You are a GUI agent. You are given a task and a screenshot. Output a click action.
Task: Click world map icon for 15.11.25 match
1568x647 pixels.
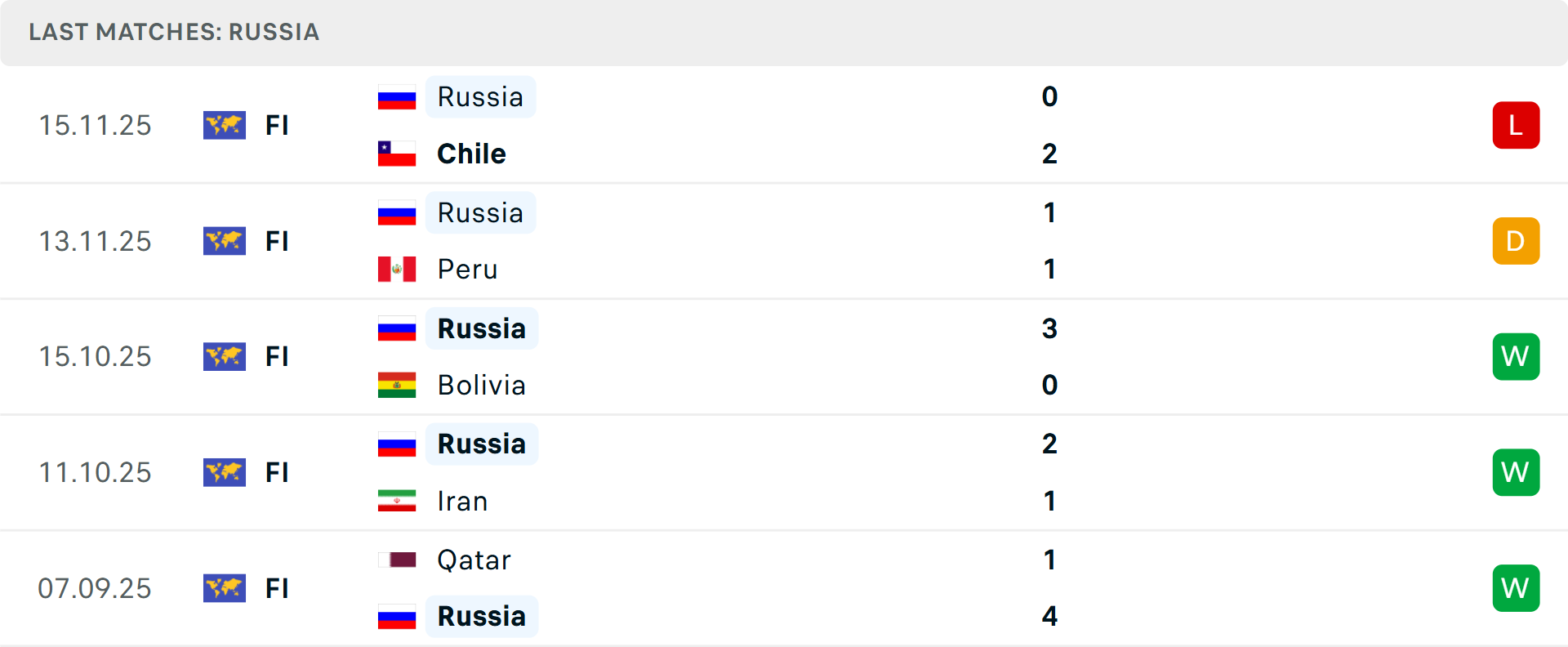click(x=225, y=125)
